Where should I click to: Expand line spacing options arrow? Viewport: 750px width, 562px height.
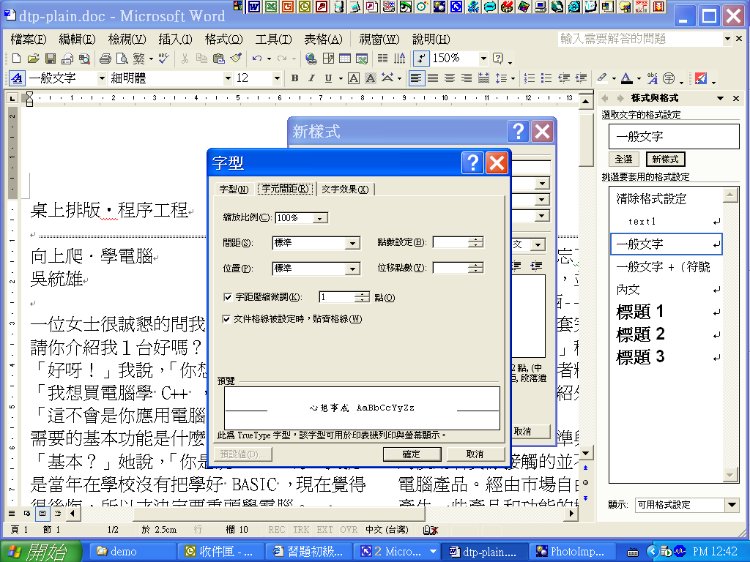513,78
